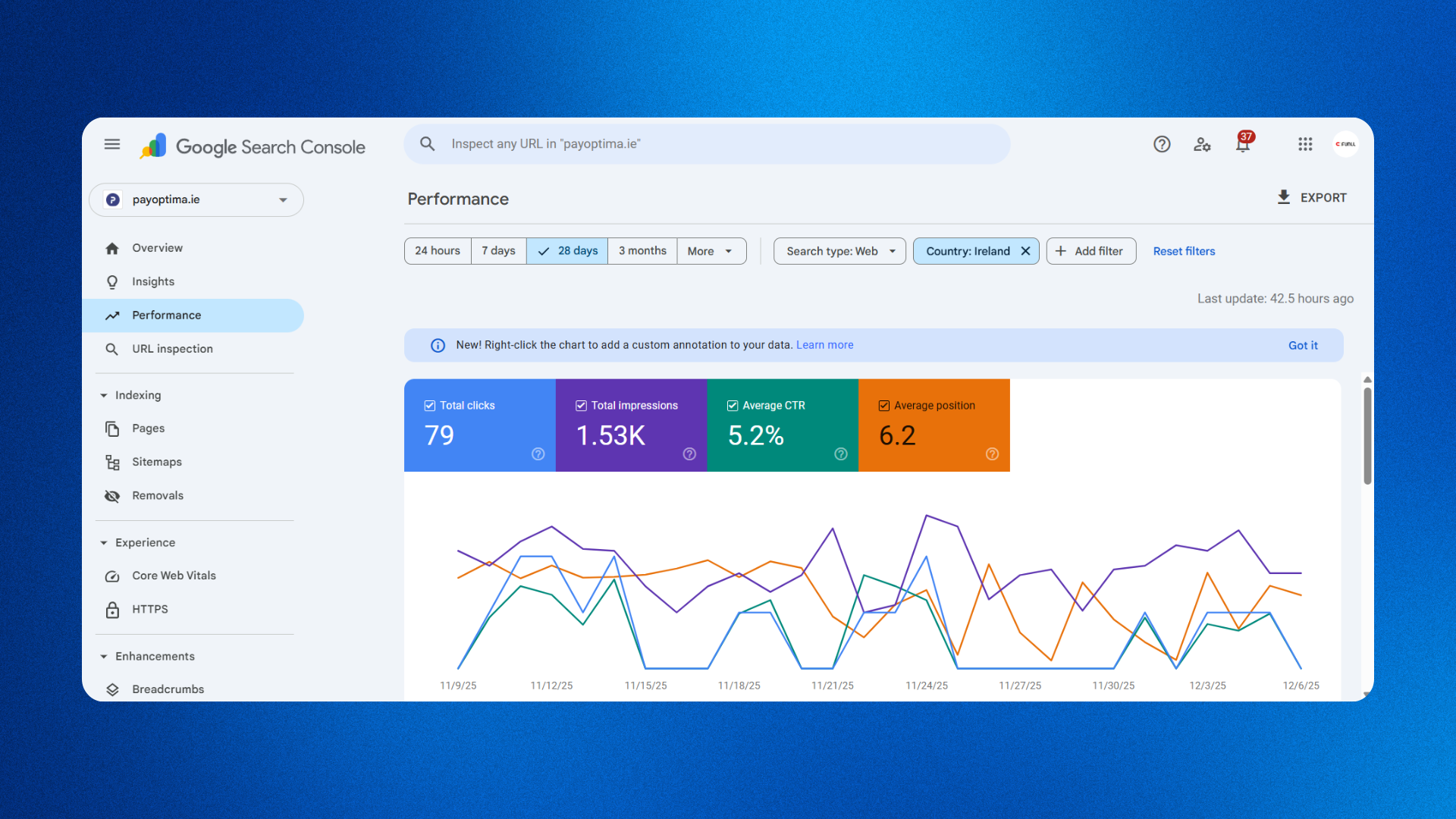Uncheck the Average CTR checkbox

(x=733, y=406)
